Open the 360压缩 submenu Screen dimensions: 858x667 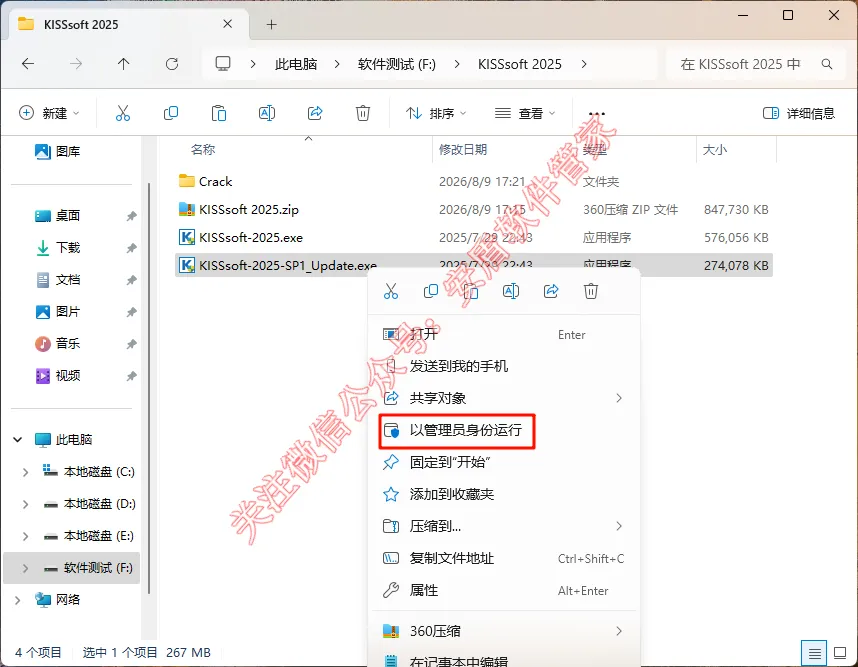point(503,631)
